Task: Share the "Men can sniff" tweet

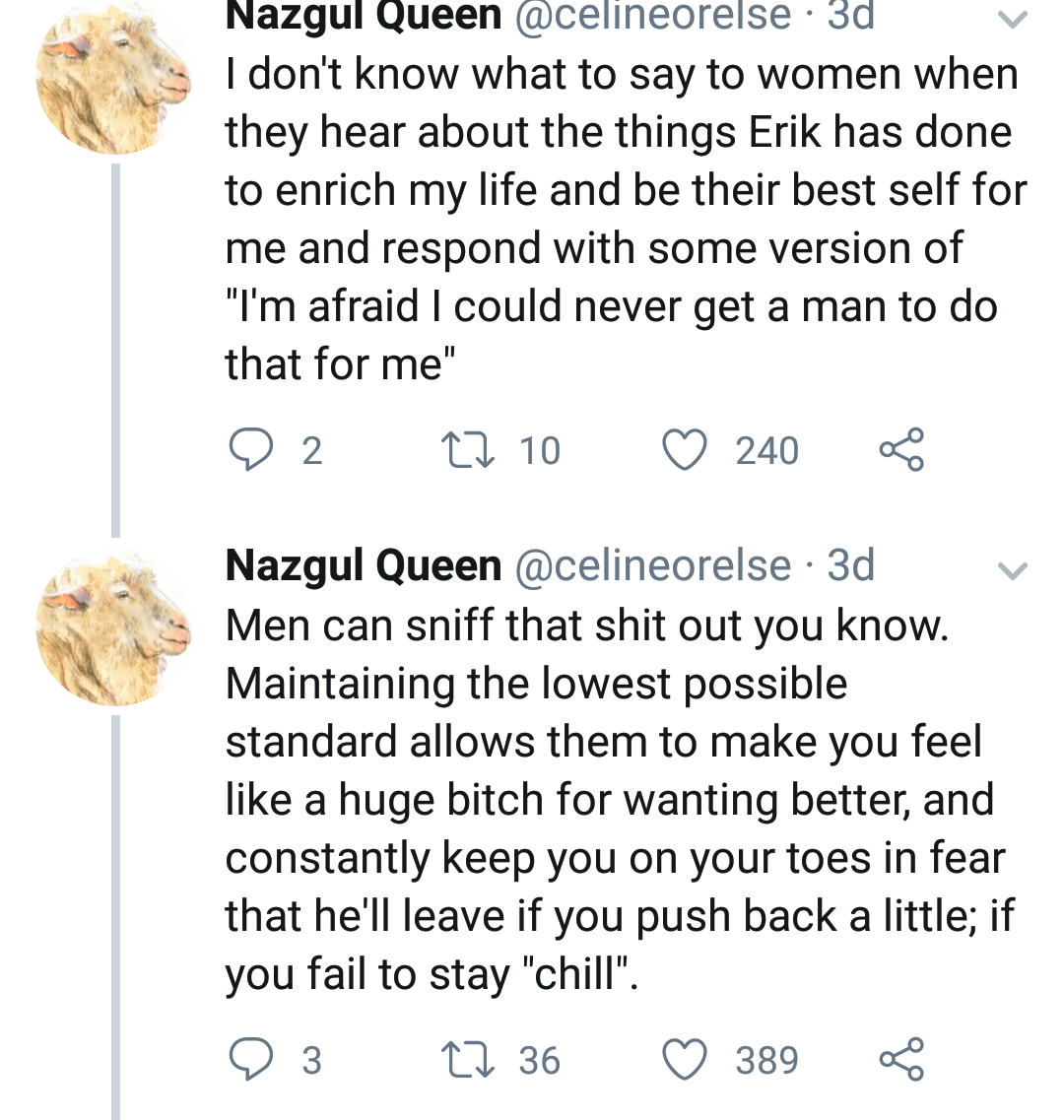Action: point(901,1060)
